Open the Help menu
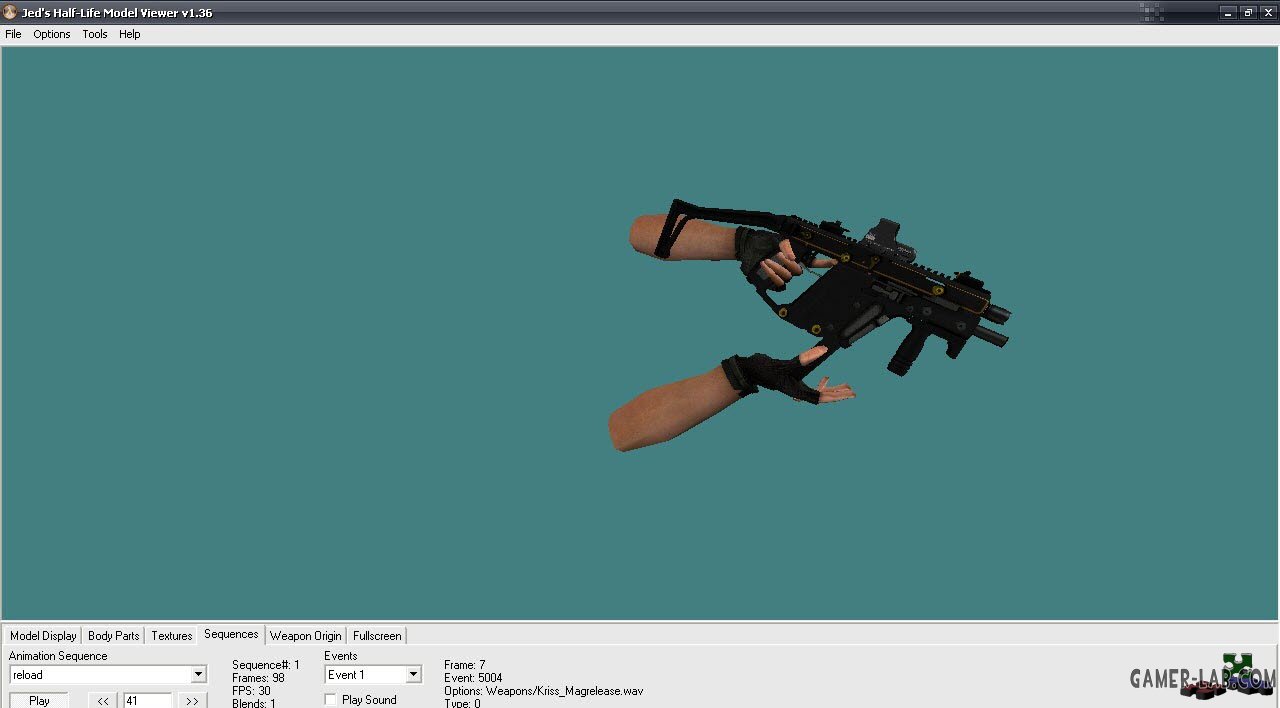 coord(130,34)
